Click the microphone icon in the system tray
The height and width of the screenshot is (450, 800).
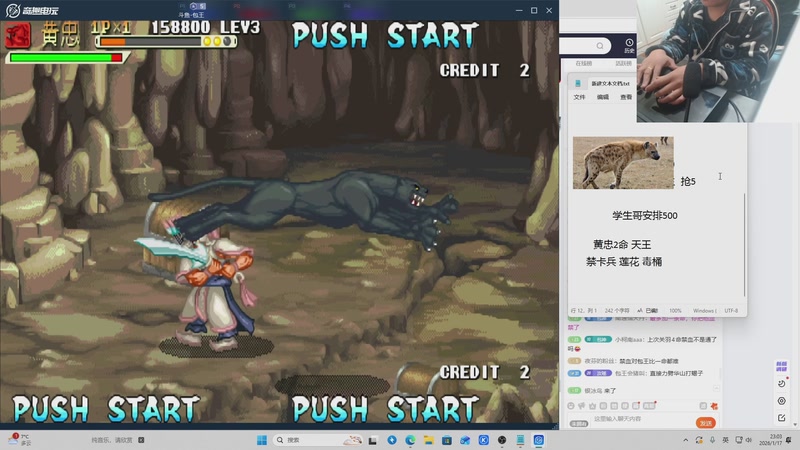712,440
